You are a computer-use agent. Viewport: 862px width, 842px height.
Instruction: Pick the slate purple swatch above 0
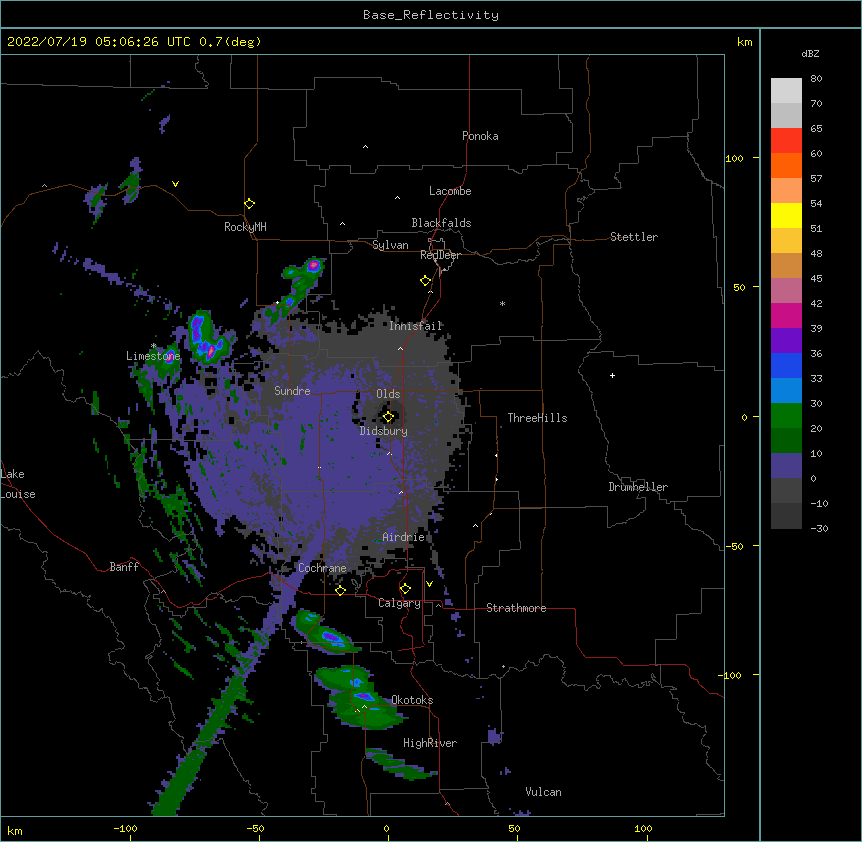pos(786,466)
